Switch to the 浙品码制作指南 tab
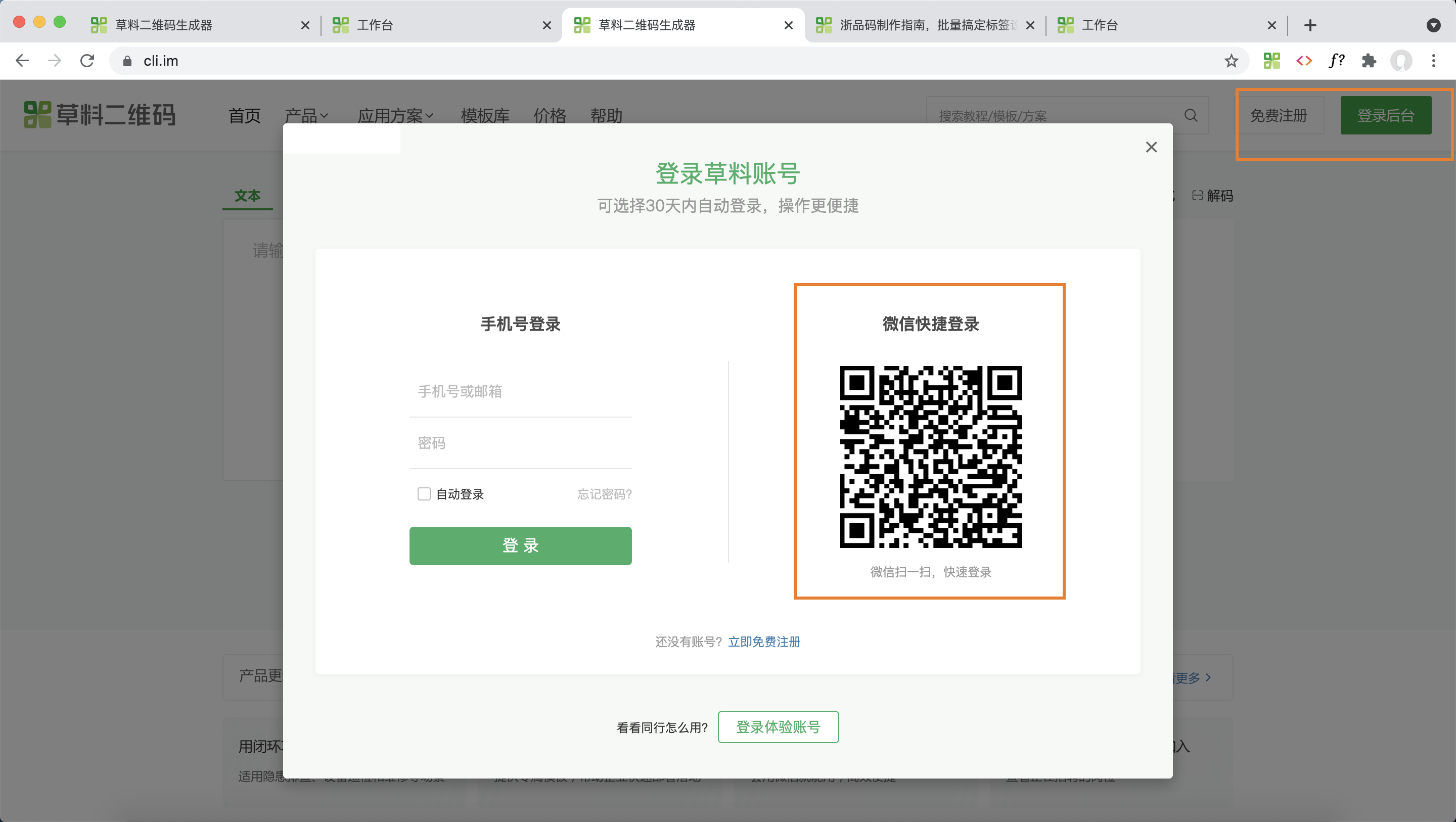 (x=925, y=25)
